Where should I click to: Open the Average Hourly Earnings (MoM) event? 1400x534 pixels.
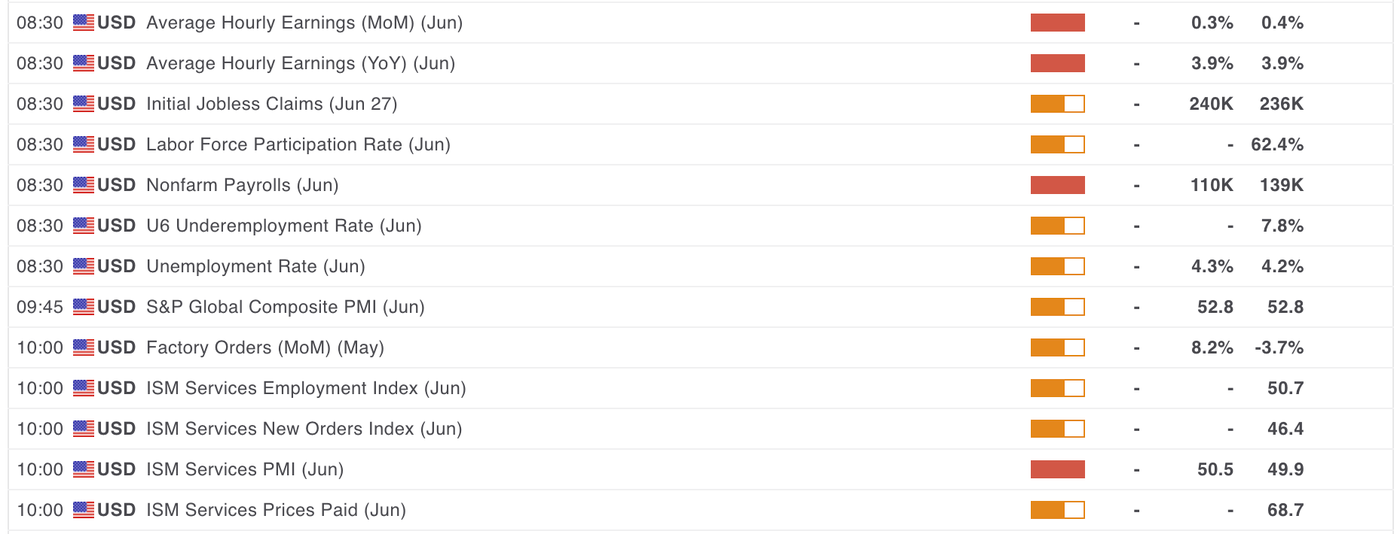(304, 23)
